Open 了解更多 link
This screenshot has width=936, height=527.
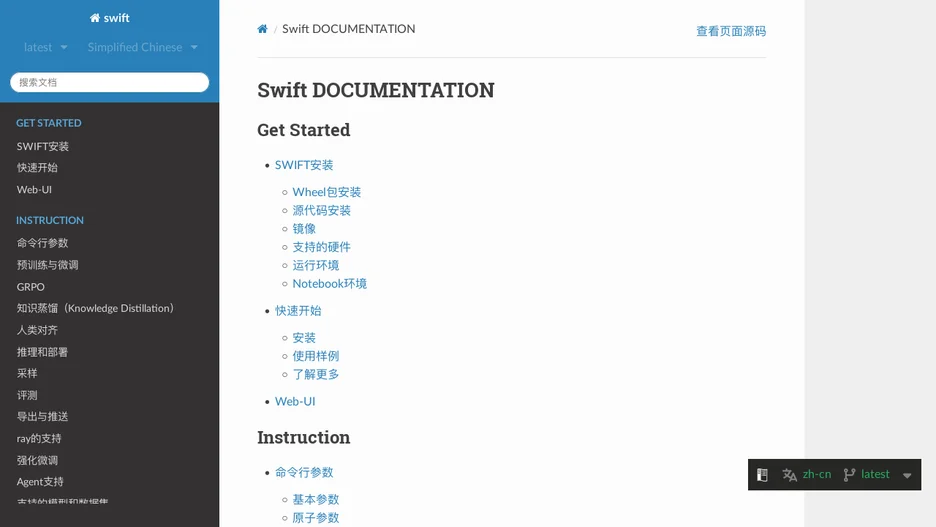[316, 374]
